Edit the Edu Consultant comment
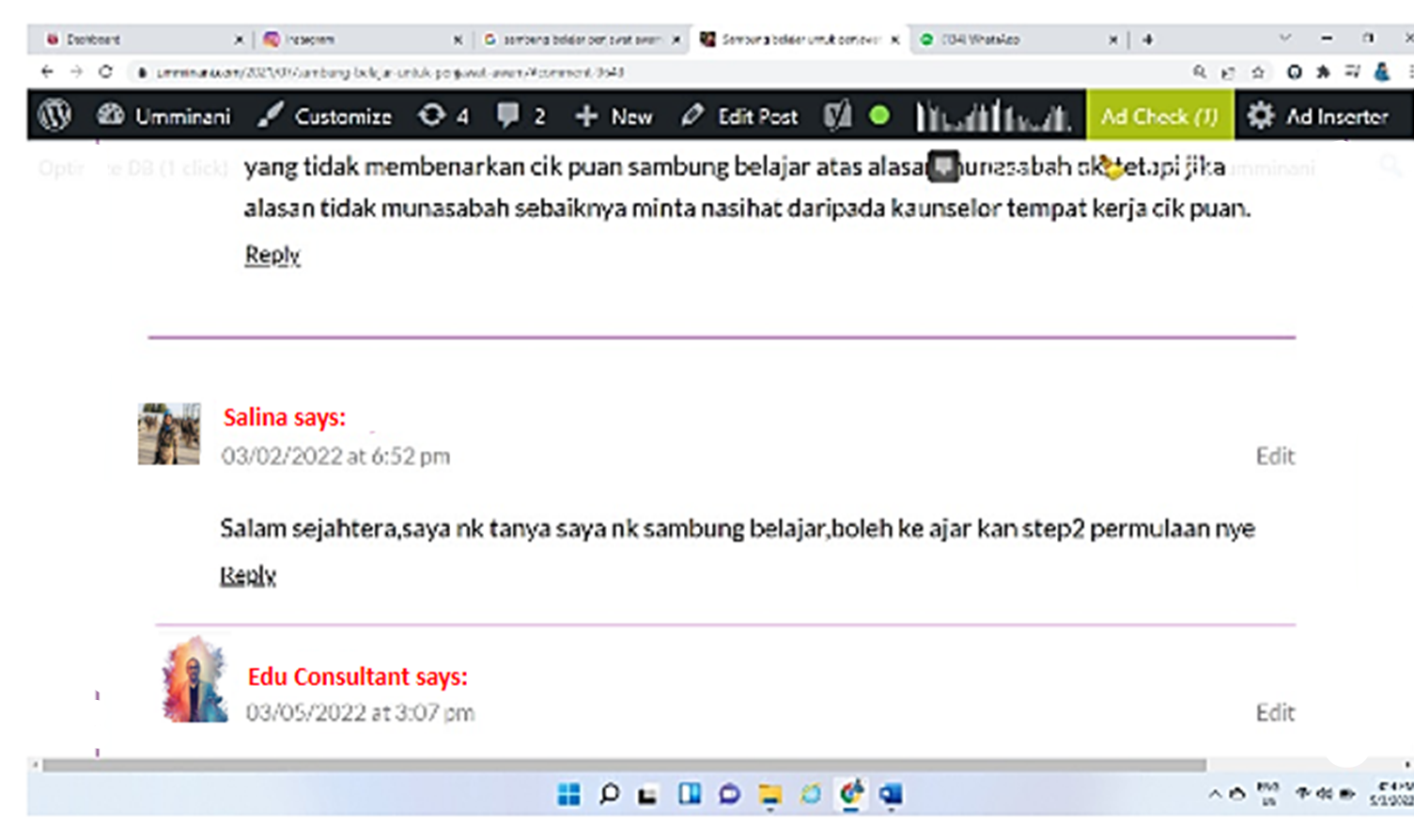 (1275, 712)
